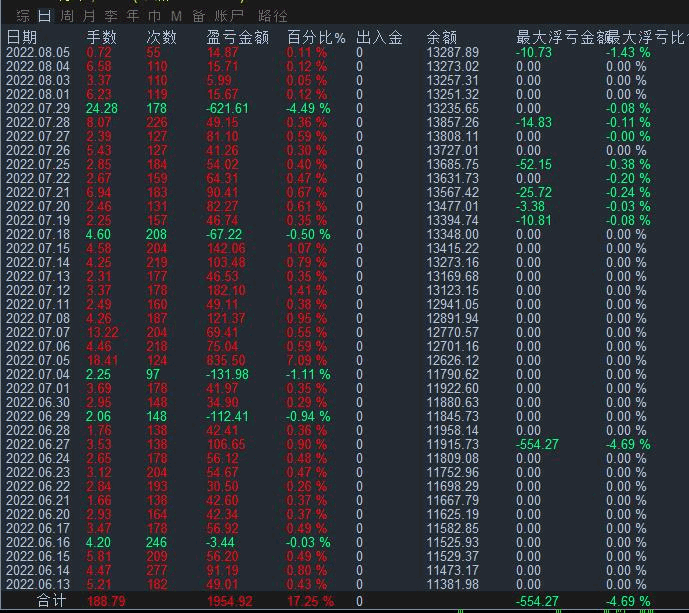Click the 盈亏金额 column header
This screenshot has width=689, height=613.
pyautogui.click(x=238, y=38)
